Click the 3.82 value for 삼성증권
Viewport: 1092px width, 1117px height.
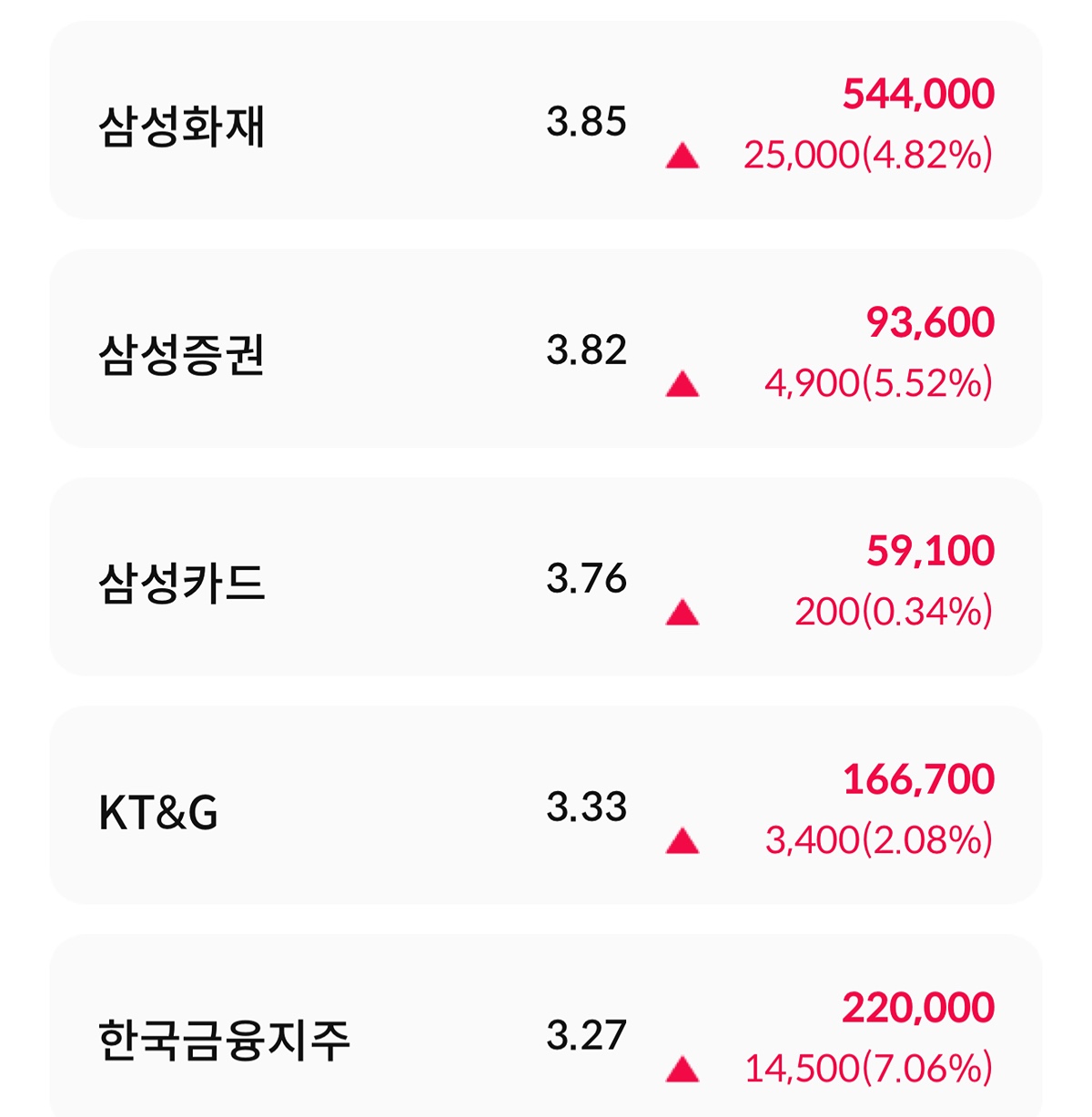tap(587, 350)
